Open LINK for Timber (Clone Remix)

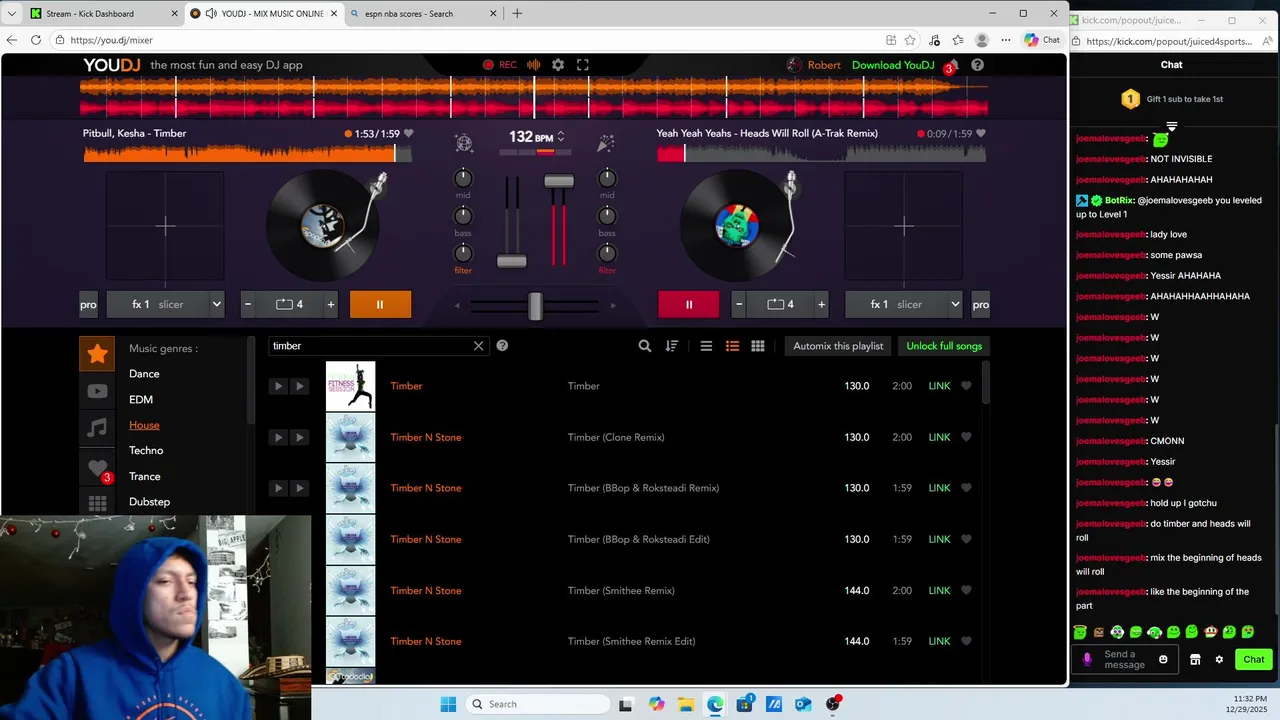[x=939, y=437]
